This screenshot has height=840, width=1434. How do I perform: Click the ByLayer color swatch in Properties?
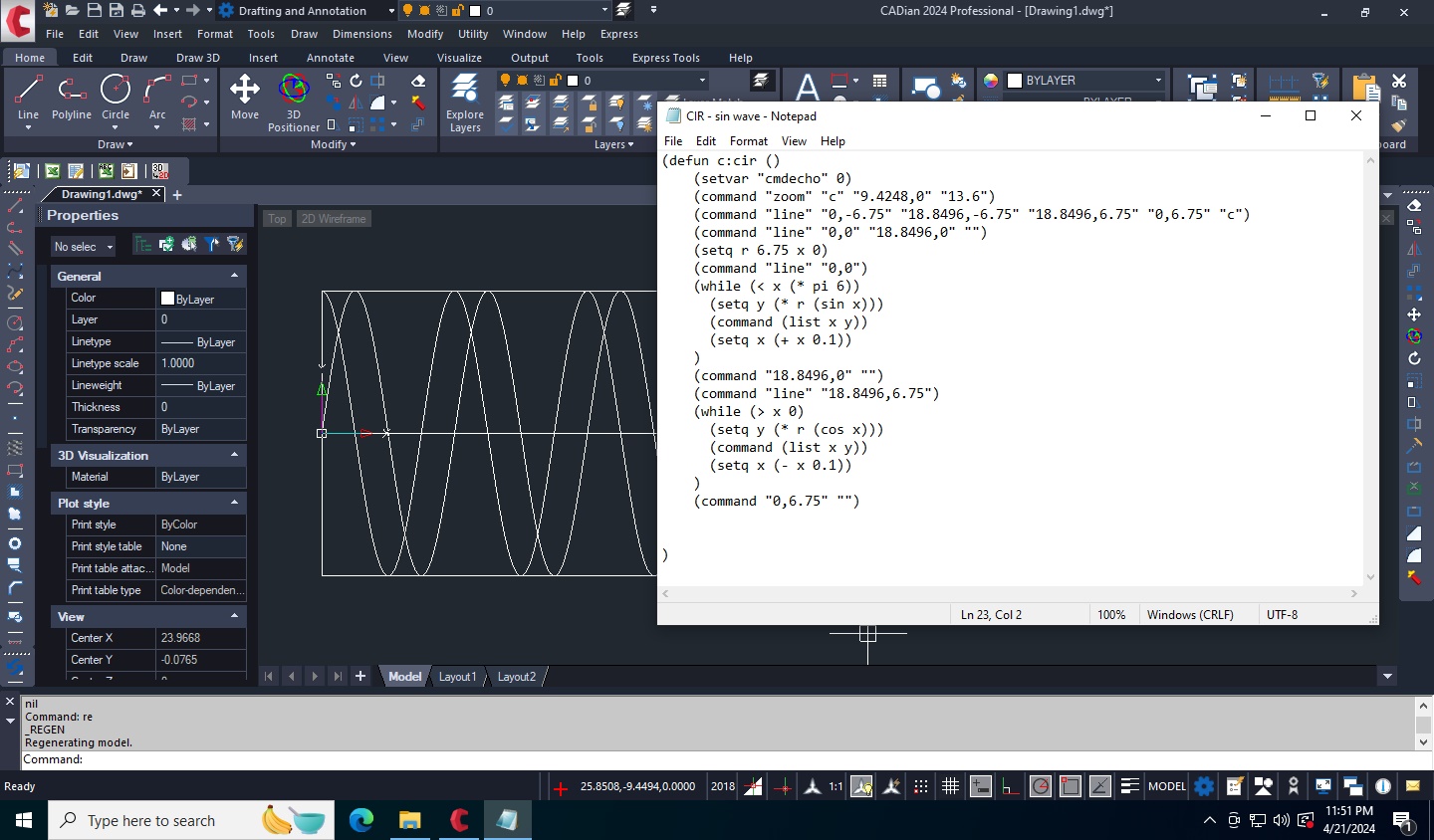pyautogui.click(x=168, y=299)
